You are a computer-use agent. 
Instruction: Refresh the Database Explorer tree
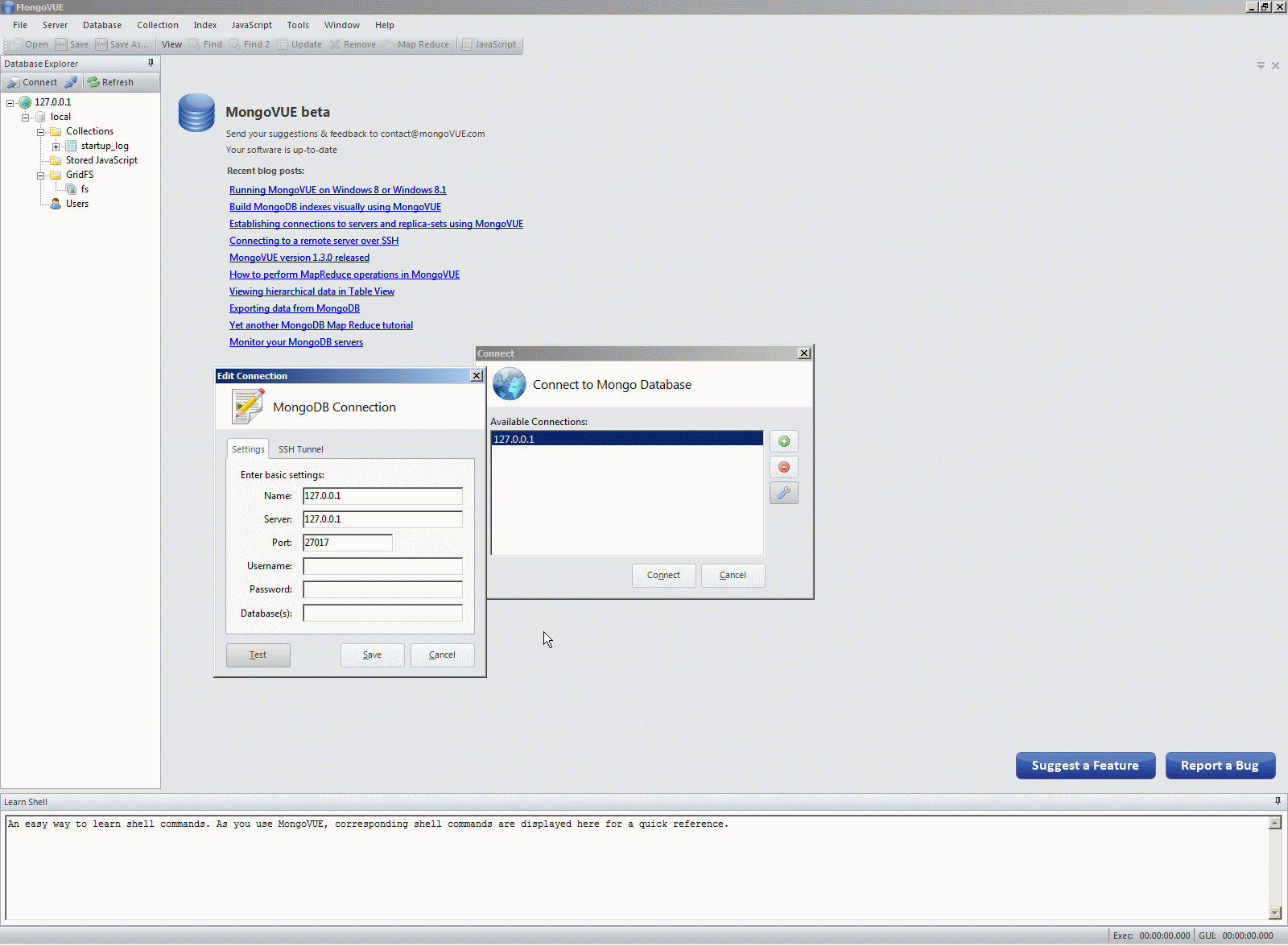tap(110, 82)
